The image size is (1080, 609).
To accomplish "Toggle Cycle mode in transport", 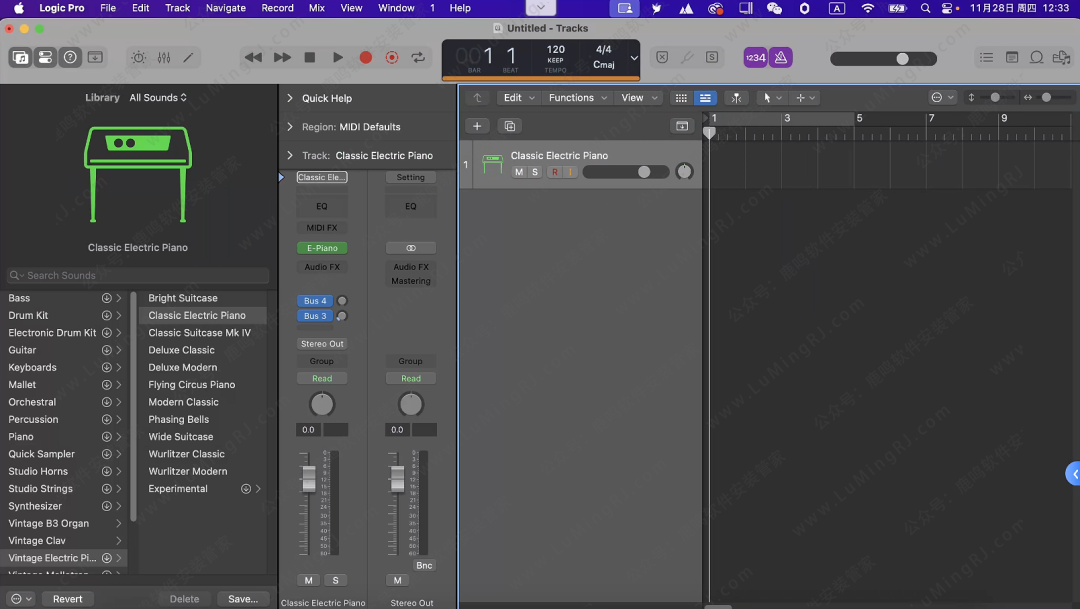I will pos(418,58).
